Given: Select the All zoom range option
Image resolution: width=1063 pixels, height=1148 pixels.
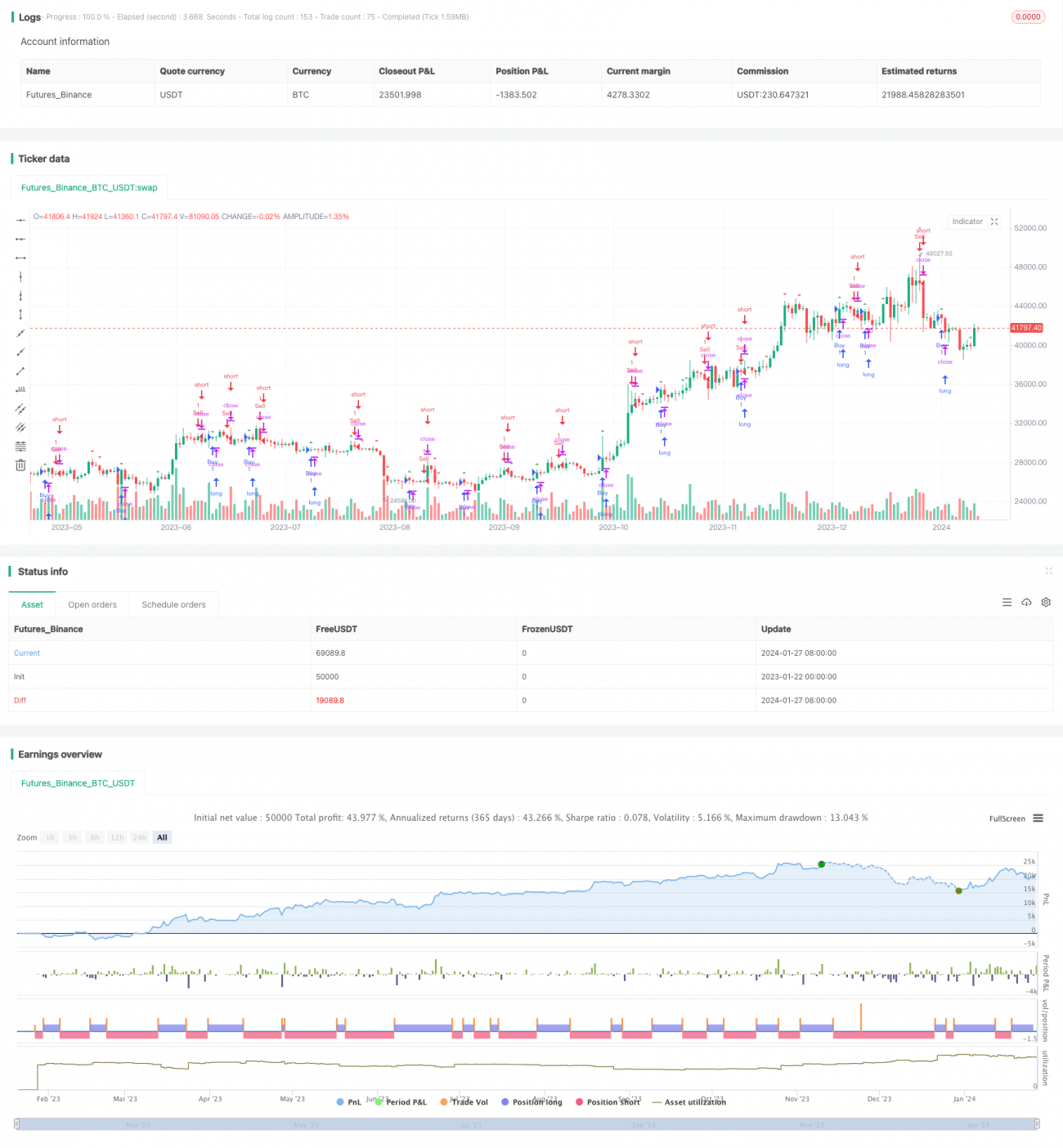Looking at the screenshot, I should [x=161, y=836].
